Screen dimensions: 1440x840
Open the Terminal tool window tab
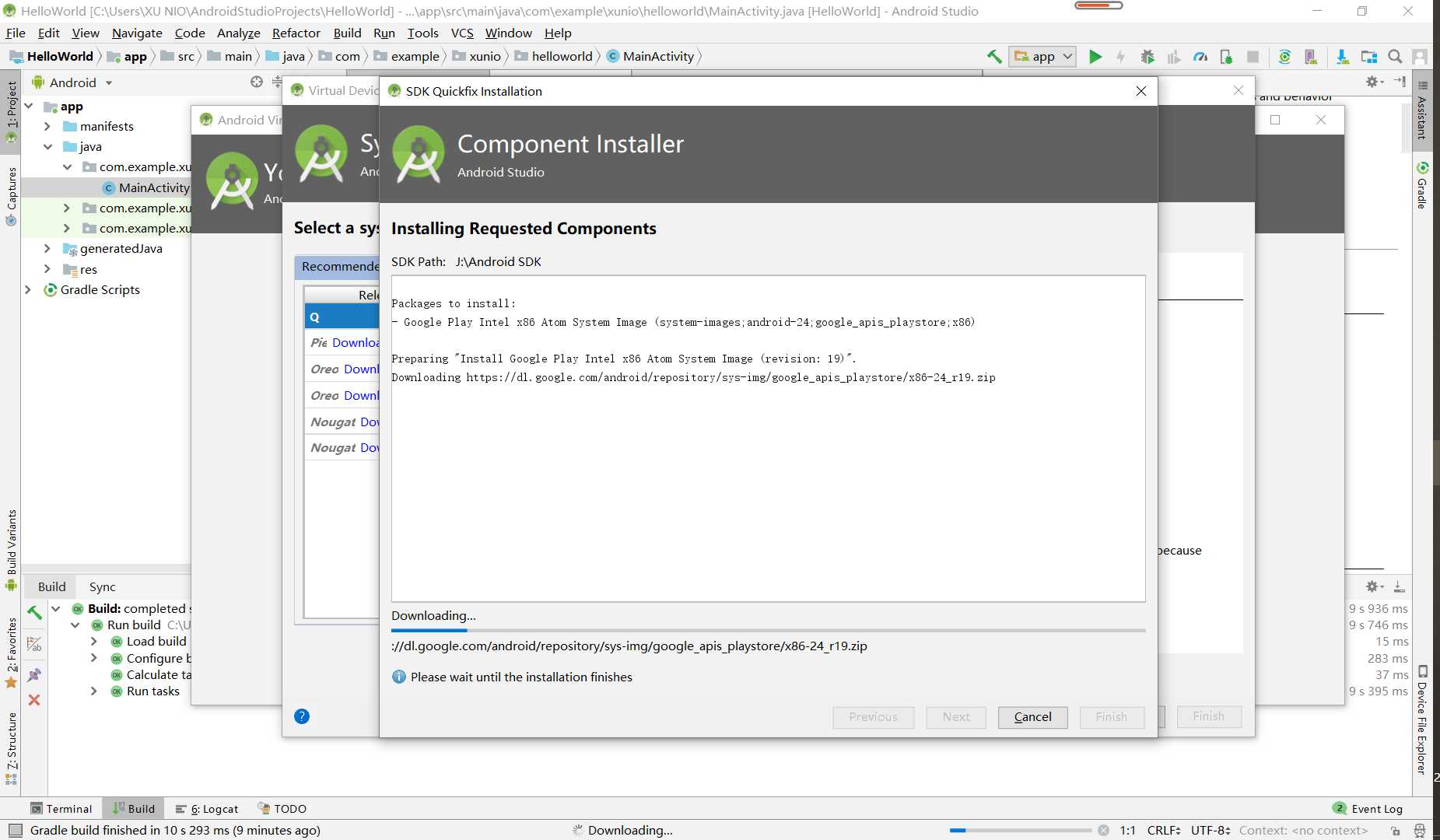tap(61, 808)
